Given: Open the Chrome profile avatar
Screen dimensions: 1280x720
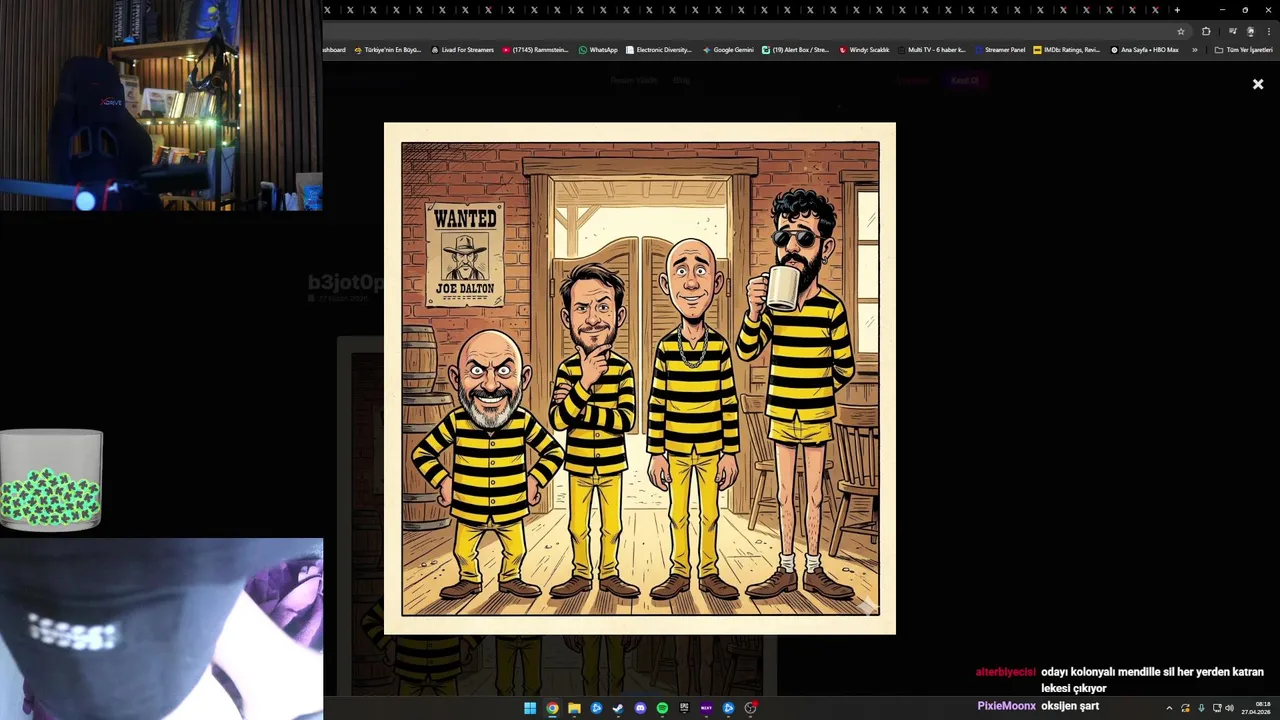Looking at the screenshot, I should tap(1250, 31).
